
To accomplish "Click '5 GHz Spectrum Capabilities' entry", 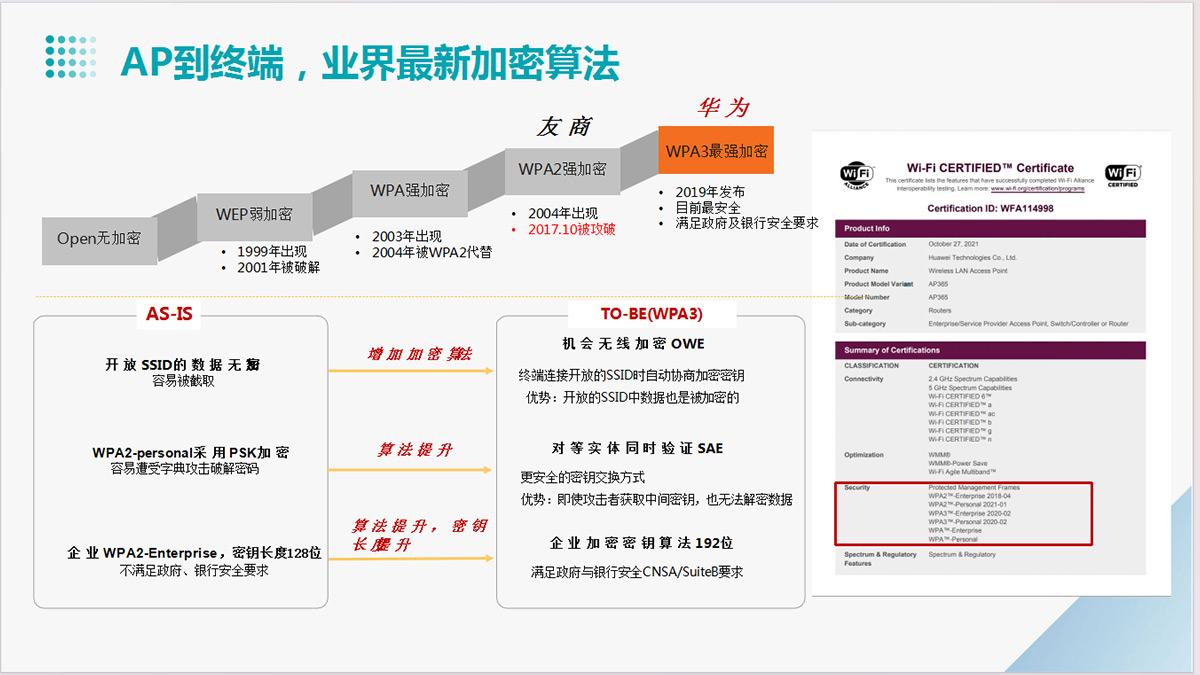I will (970, 388).
